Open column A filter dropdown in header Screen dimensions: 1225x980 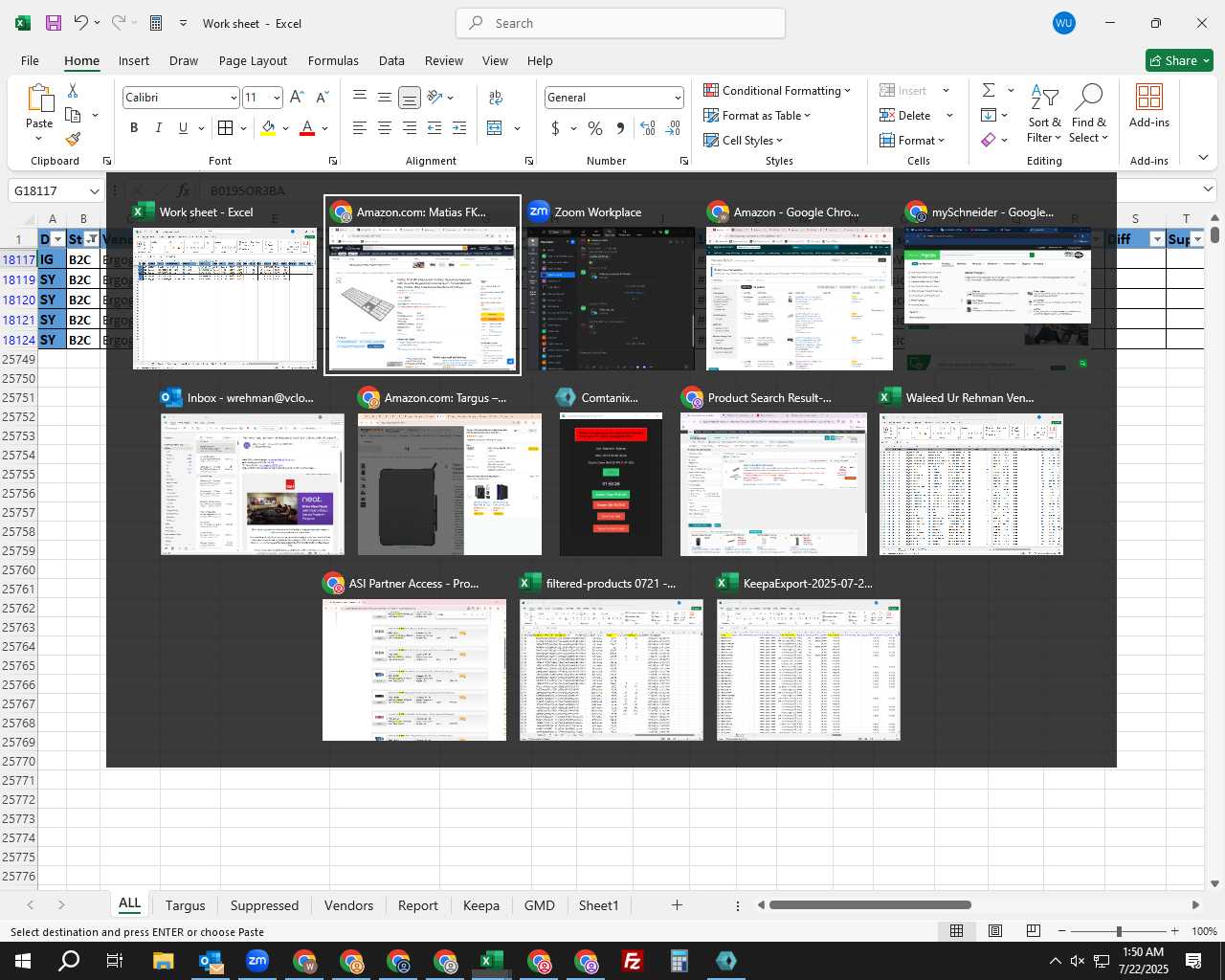pos(57,239)
